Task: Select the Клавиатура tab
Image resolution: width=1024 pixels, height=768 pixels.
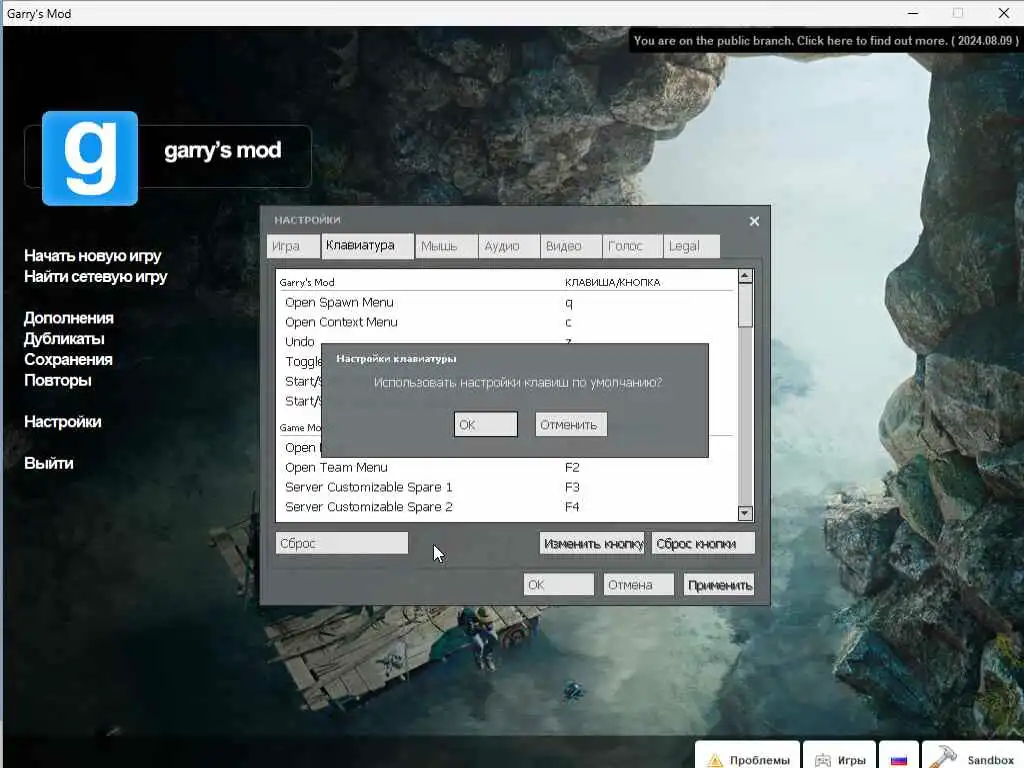Action: pos(367,246)
